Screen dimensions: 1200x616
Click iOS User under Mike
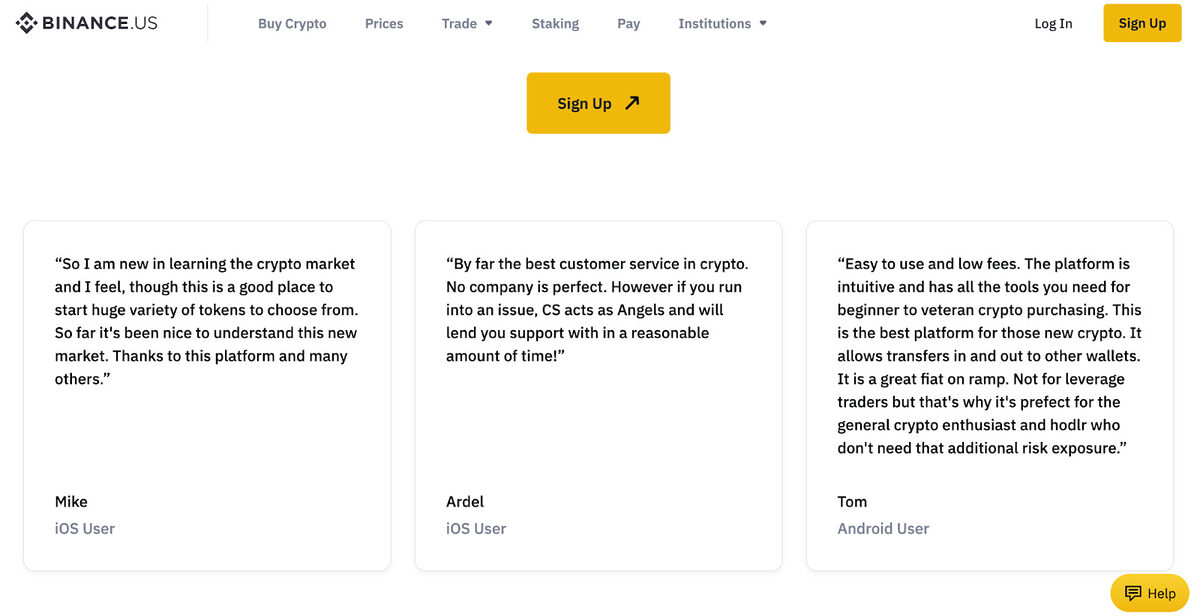click(85, 528)
